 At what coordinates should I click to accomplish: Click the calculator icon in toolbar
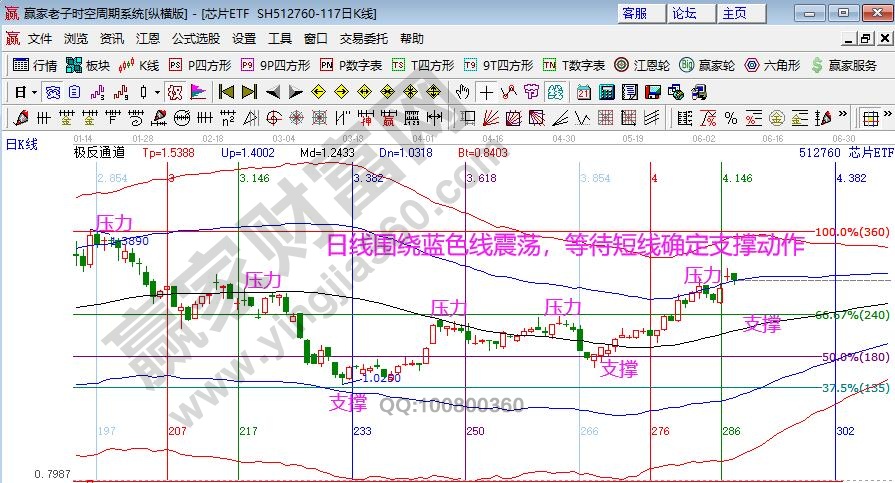point(605,92)
